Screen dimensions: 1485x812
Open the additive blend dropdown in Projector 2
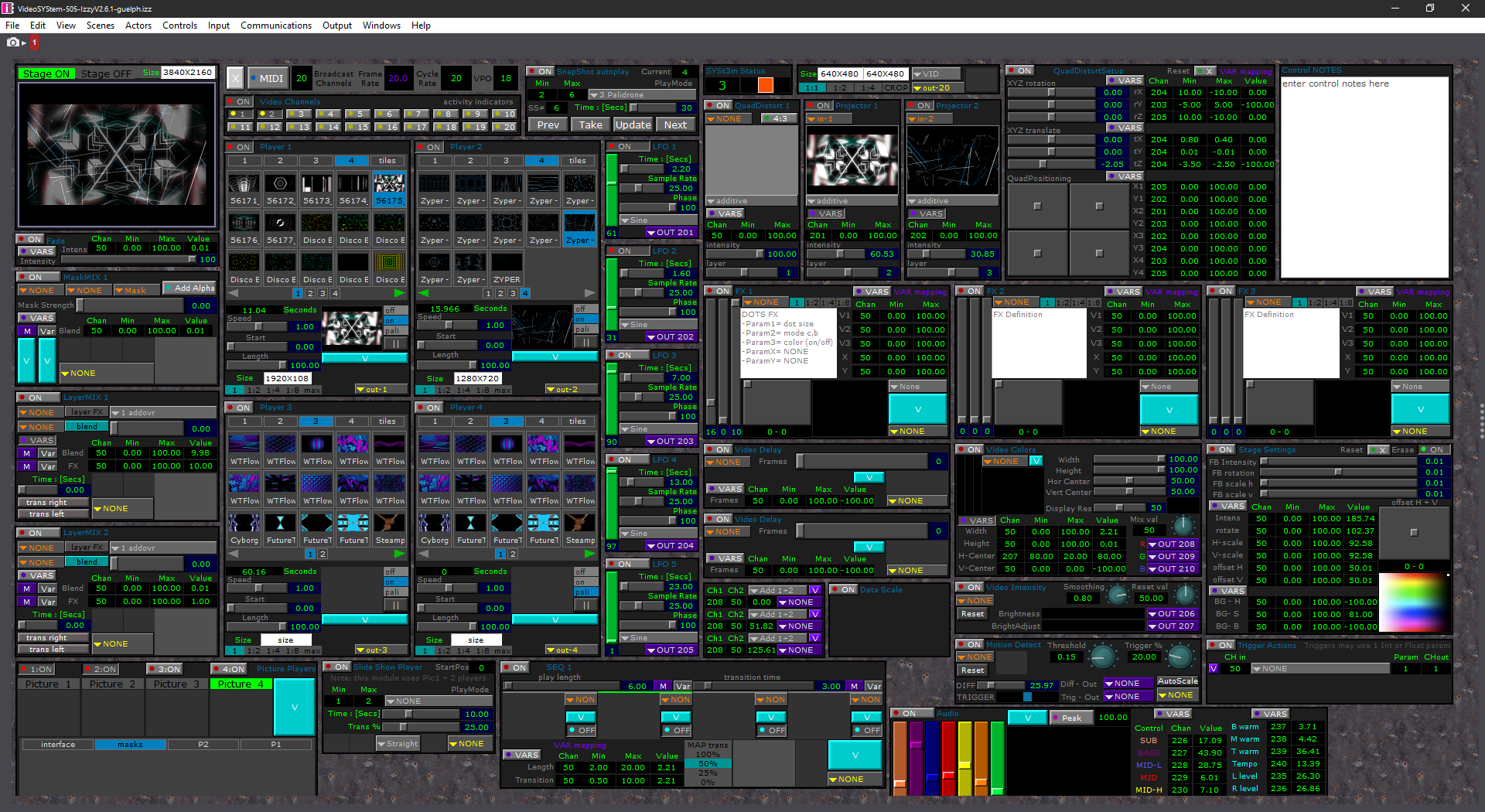point(952,200)
